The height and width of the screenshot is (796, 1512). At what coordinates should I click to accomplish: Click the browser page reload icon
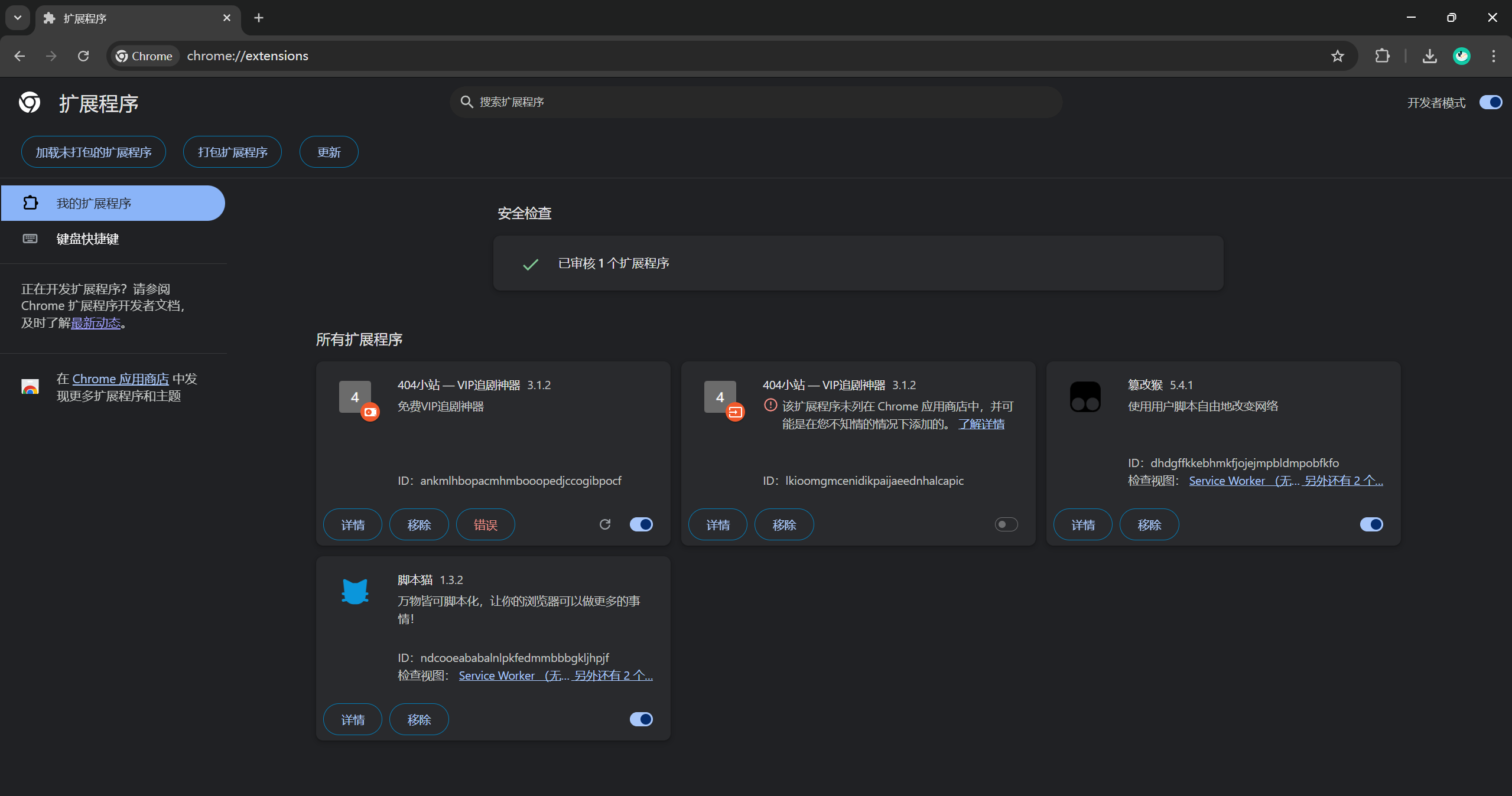(x=83, y=56)
